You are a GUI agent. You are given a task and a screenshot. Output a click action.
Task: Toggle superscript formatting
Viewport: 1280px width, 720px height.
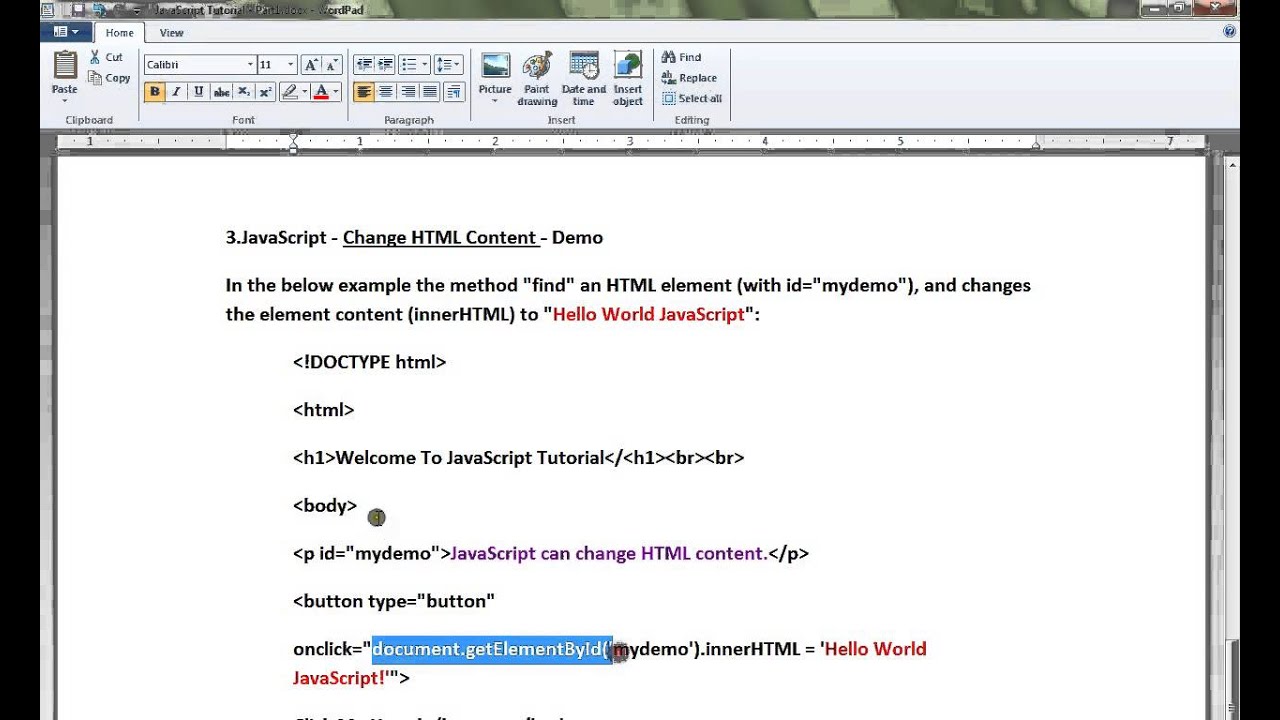tap(265, 92)
